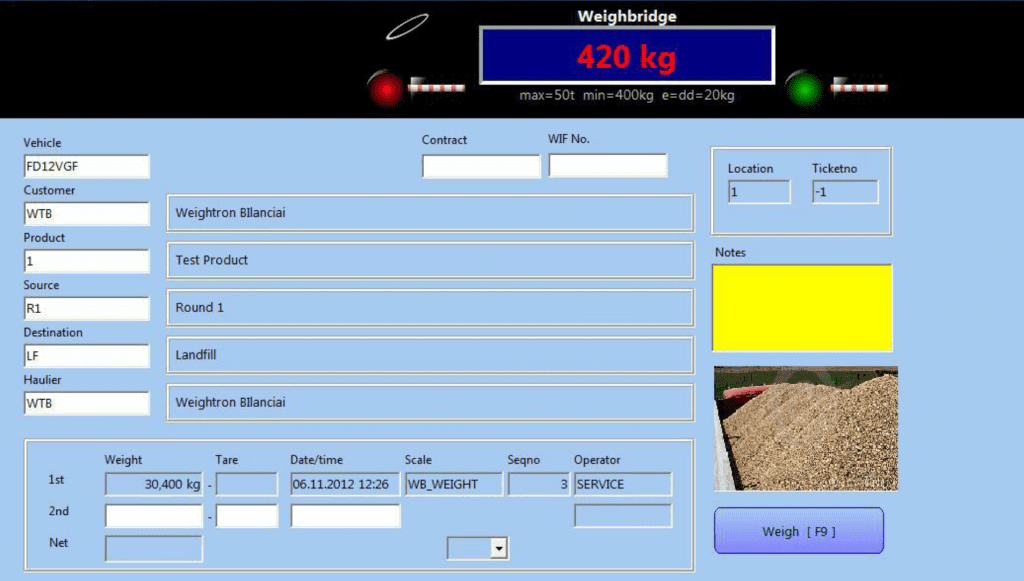Viewport: 1024px width, 581px height.
Task: Click the WIF No. input field
Action: 607,166
